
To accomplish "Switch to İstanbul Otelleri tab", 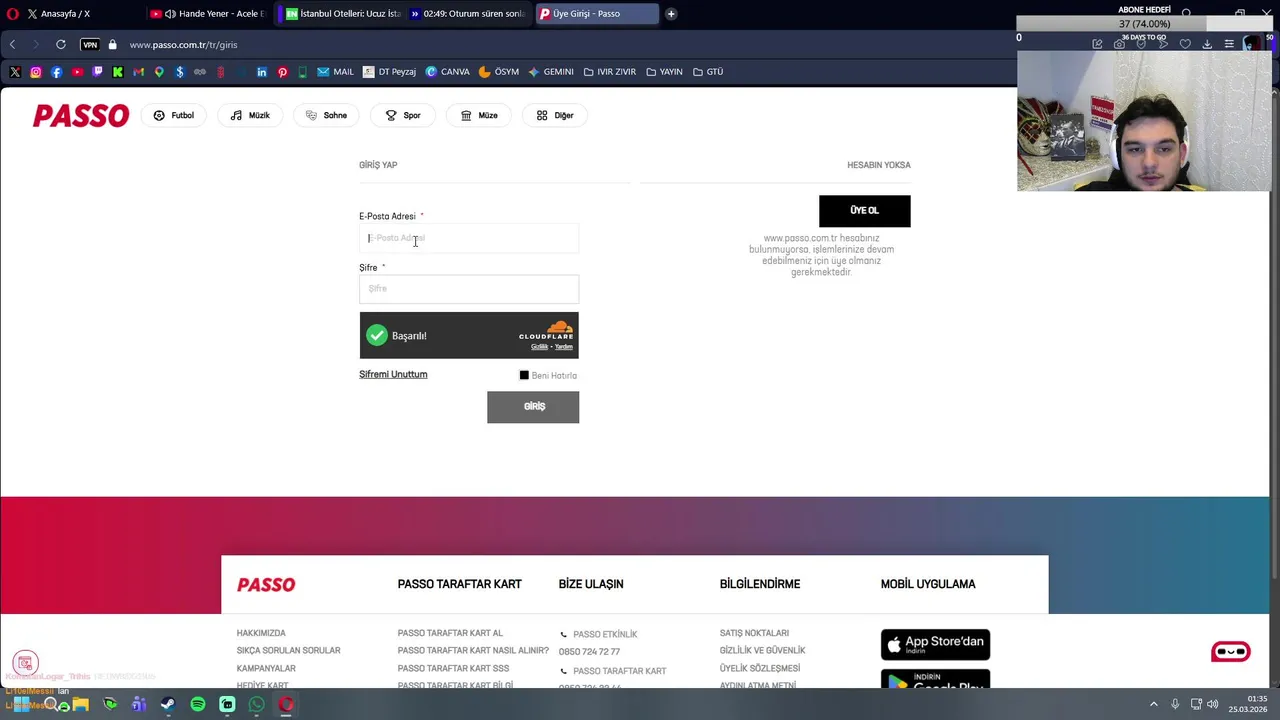I will point(342,14).
